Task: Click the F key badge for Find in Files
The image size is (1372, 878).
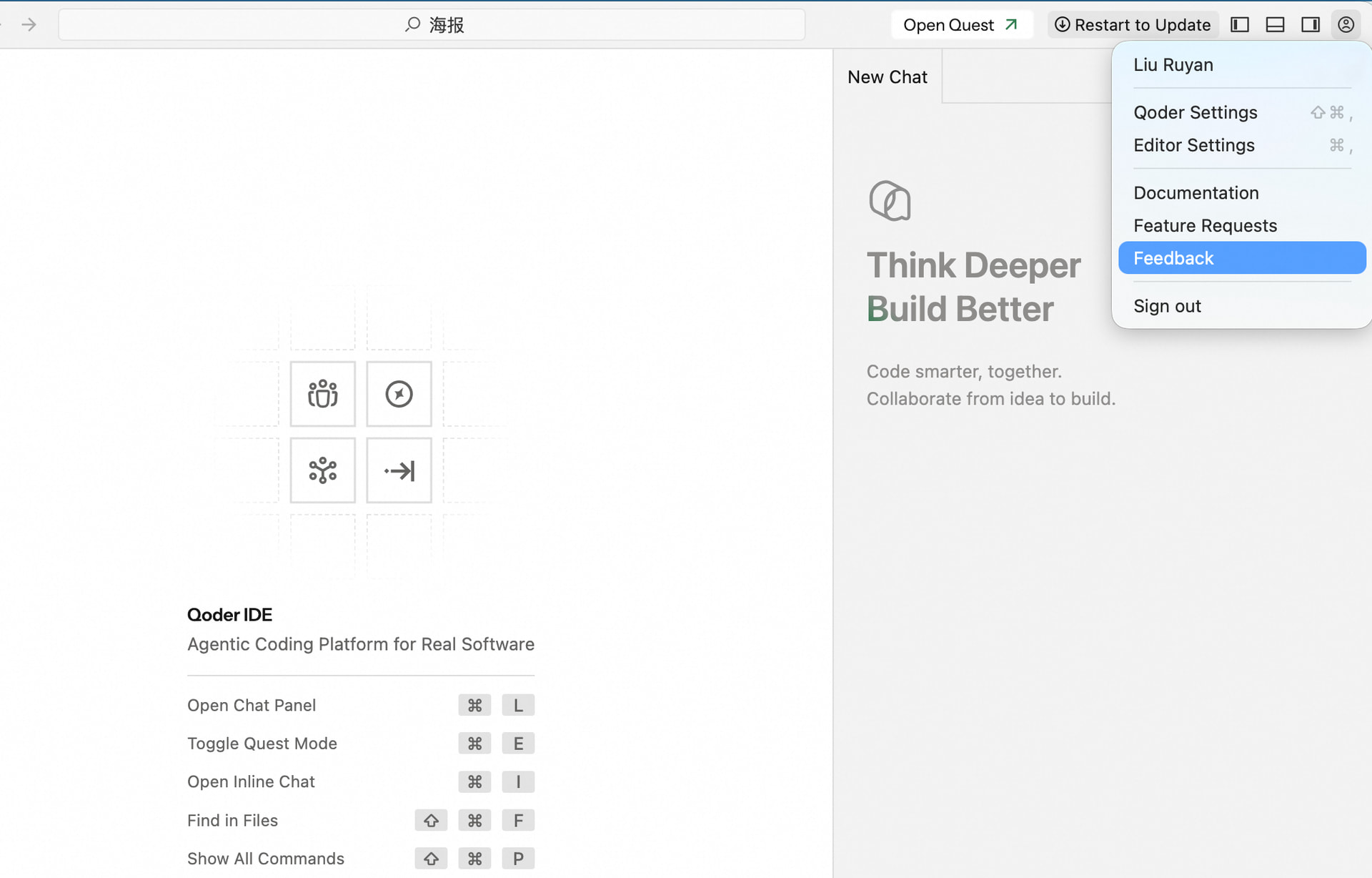Action: [x=518, y=821]
